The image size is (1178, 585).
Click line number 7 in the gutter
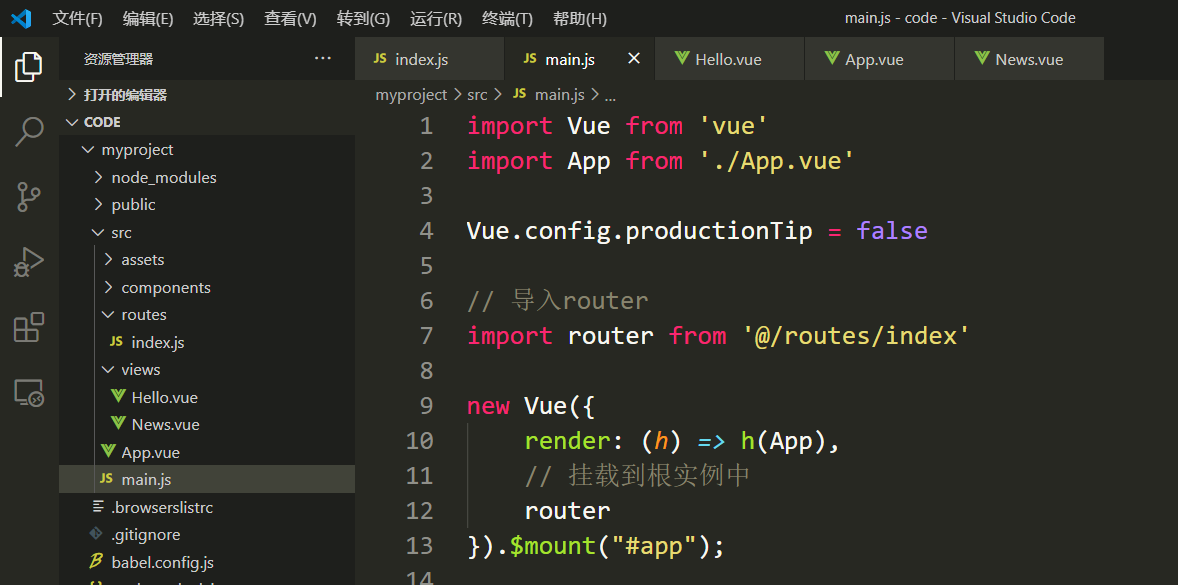(x=426, y=336)
